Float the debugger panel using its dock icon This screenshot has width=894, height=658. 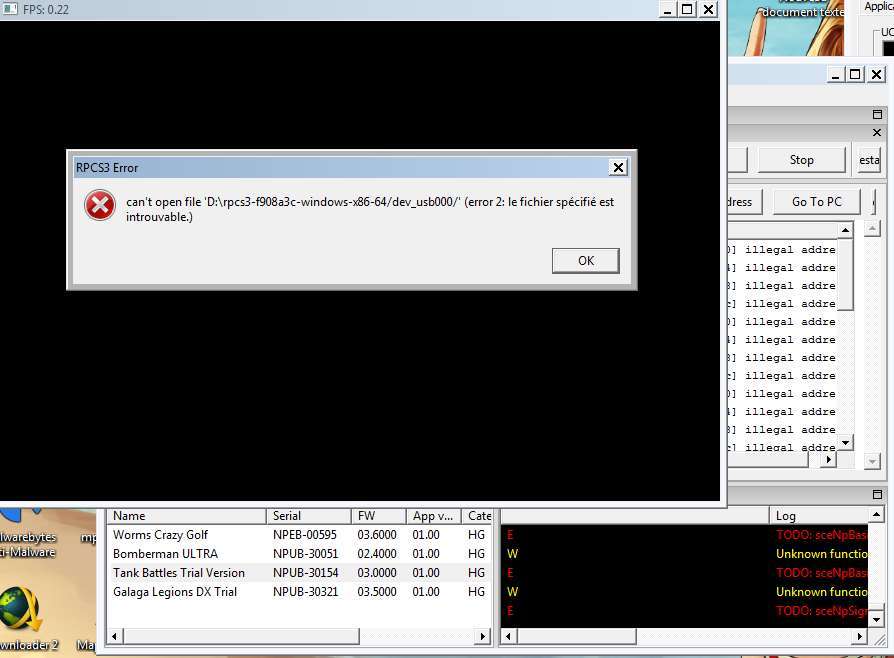(x=877, y=115)
